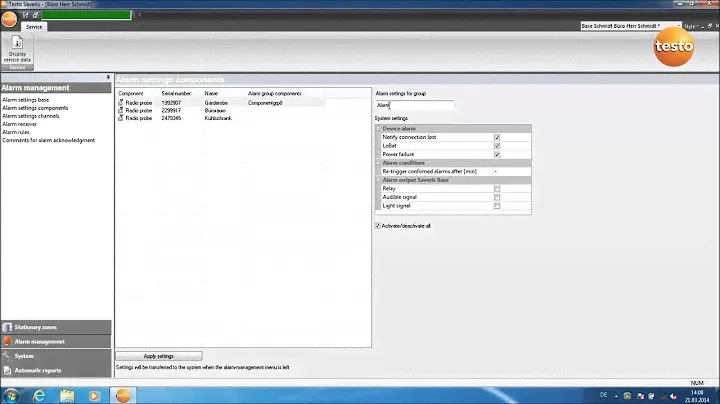Select the Garderobe radio probe row icon

pos(121,102)
